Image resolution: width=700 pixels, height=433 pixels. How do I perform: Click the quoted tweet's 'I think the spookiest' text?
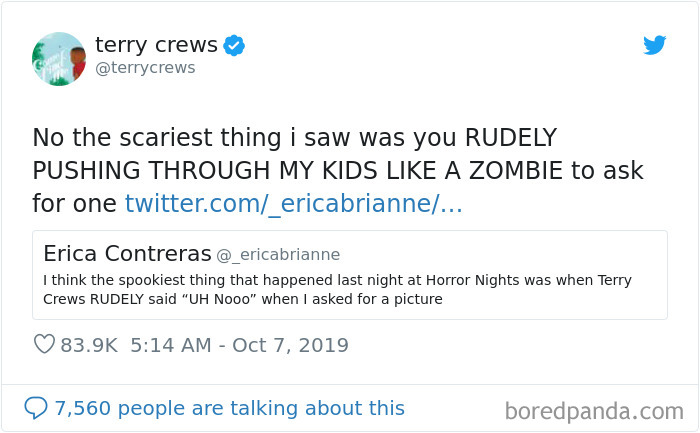point(337,279)
